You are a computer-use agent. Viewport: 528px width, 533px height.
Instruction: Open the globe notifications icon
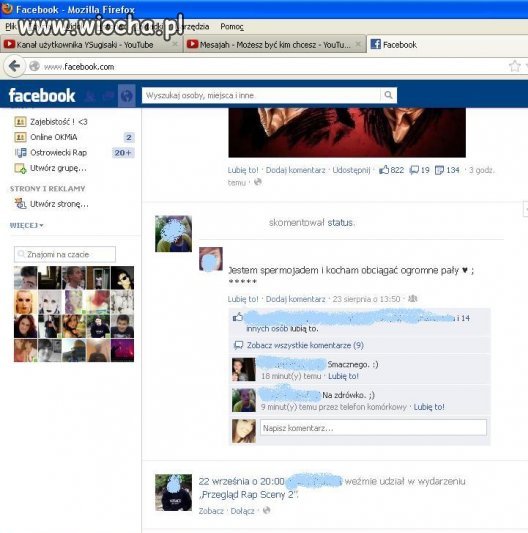126,96
